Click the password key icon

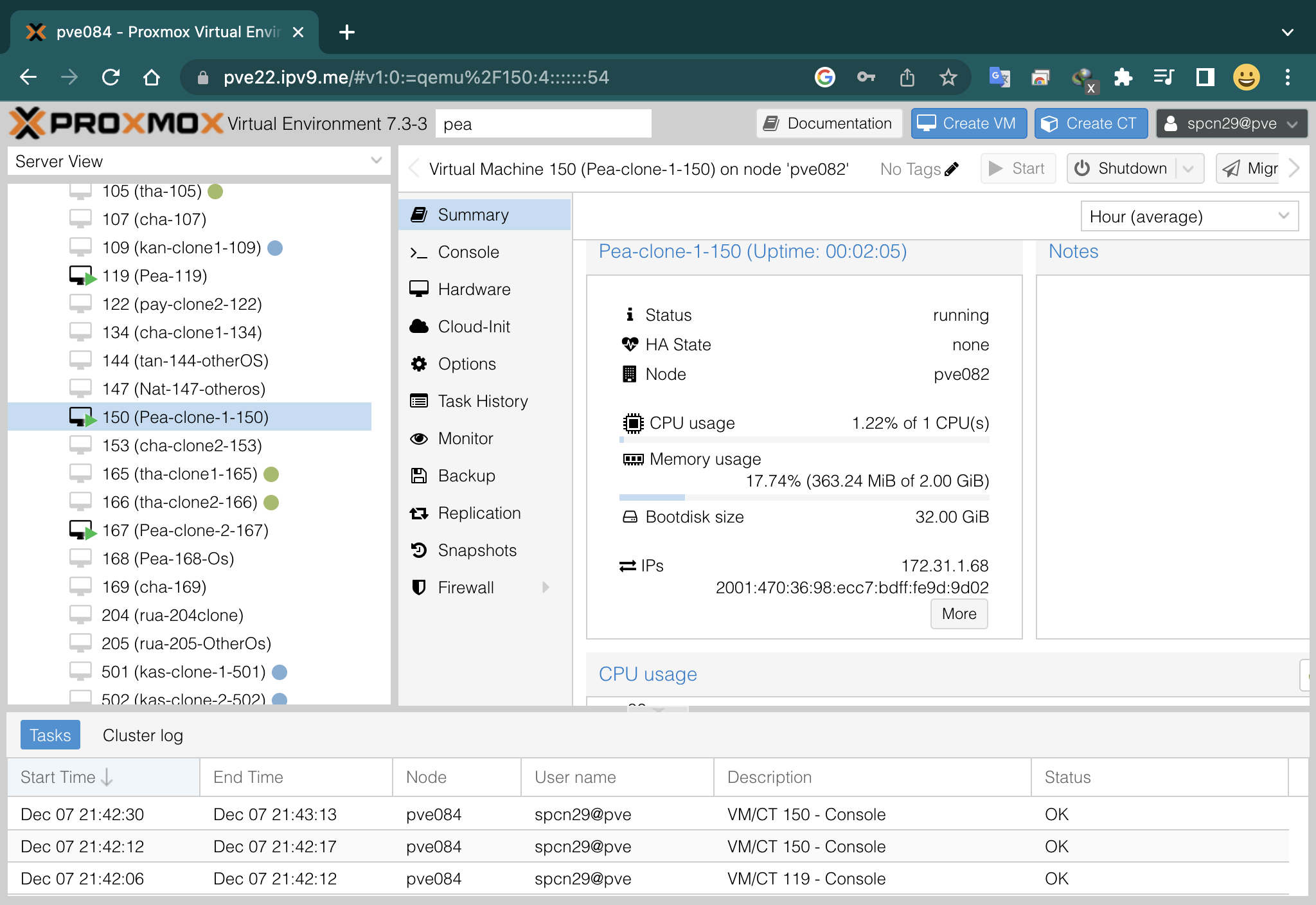(866, 78)
